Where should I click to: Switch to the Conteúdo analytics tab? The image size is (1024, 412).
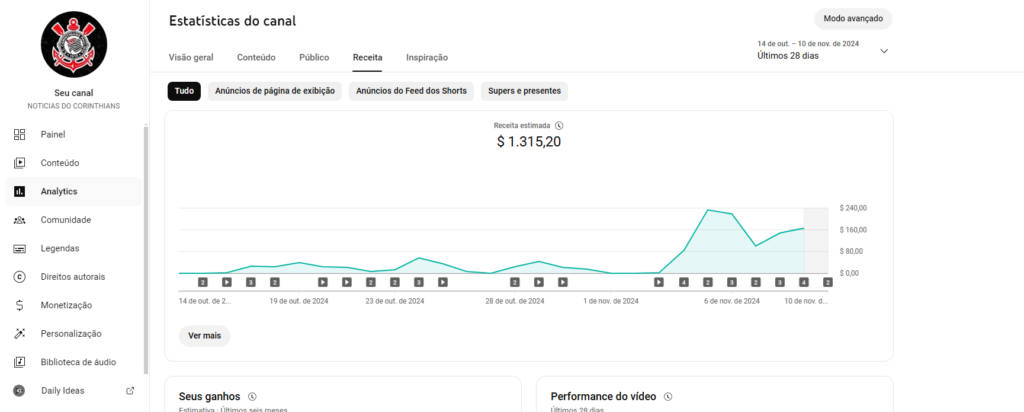pyautogui.click(x=256, y=57)
